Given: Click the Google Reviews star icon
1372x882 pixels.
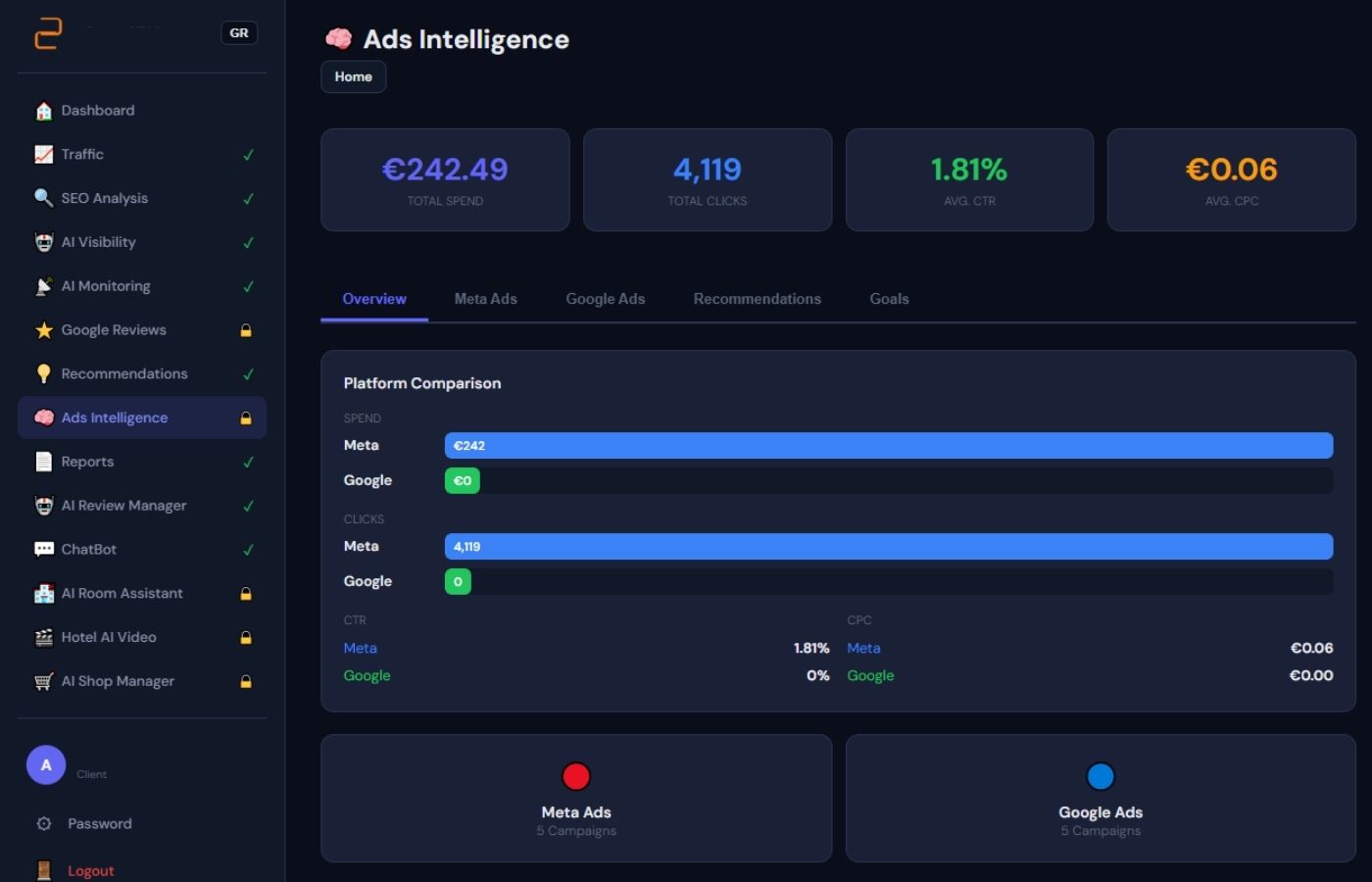Looking at the screenshot, I should click(44, 330).
